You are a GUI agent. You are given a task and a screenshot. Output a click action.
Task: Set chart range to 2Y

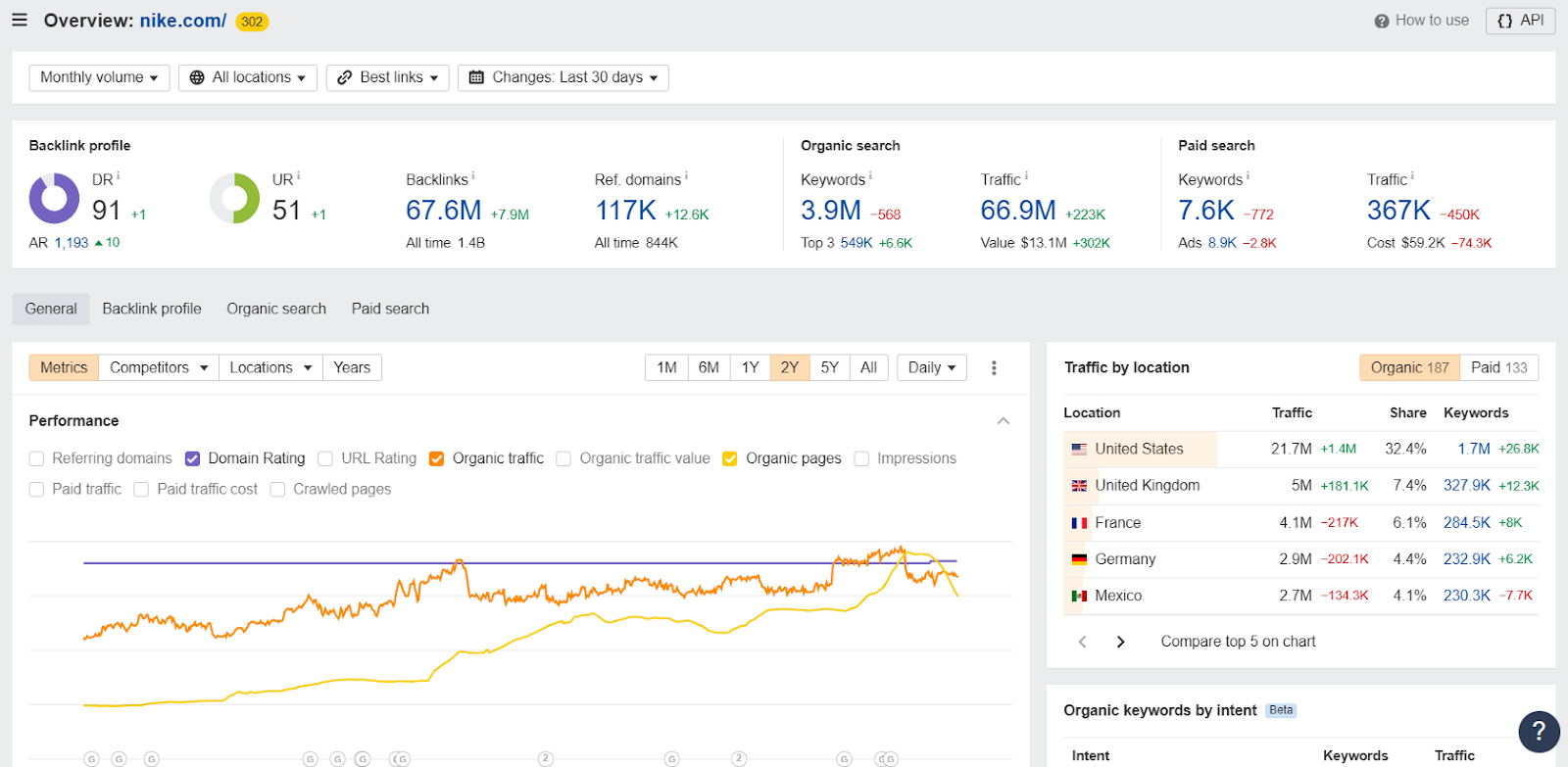pyautogui.click(x=790, y=367)
